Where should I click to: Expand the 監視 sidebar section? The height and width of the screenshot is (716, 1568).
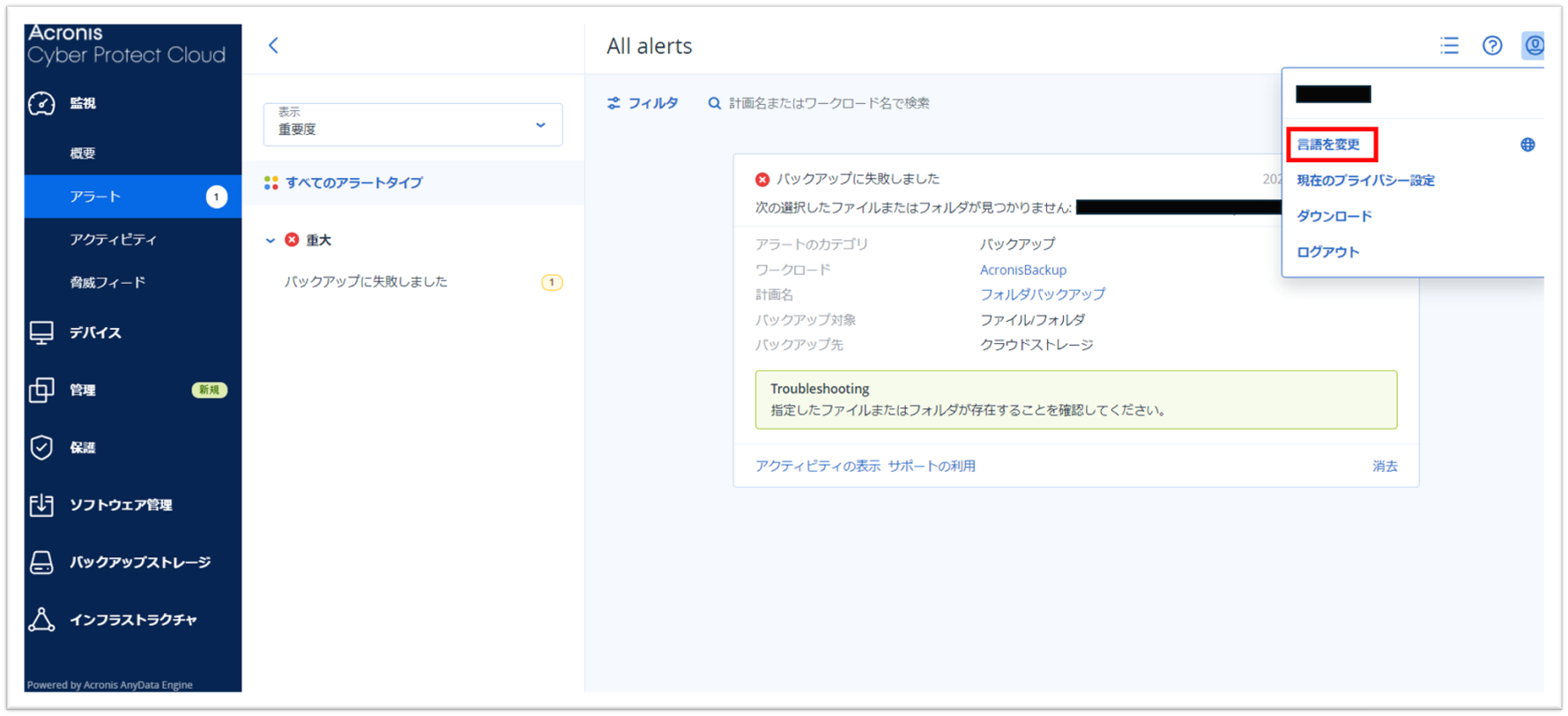pos(82,103)
